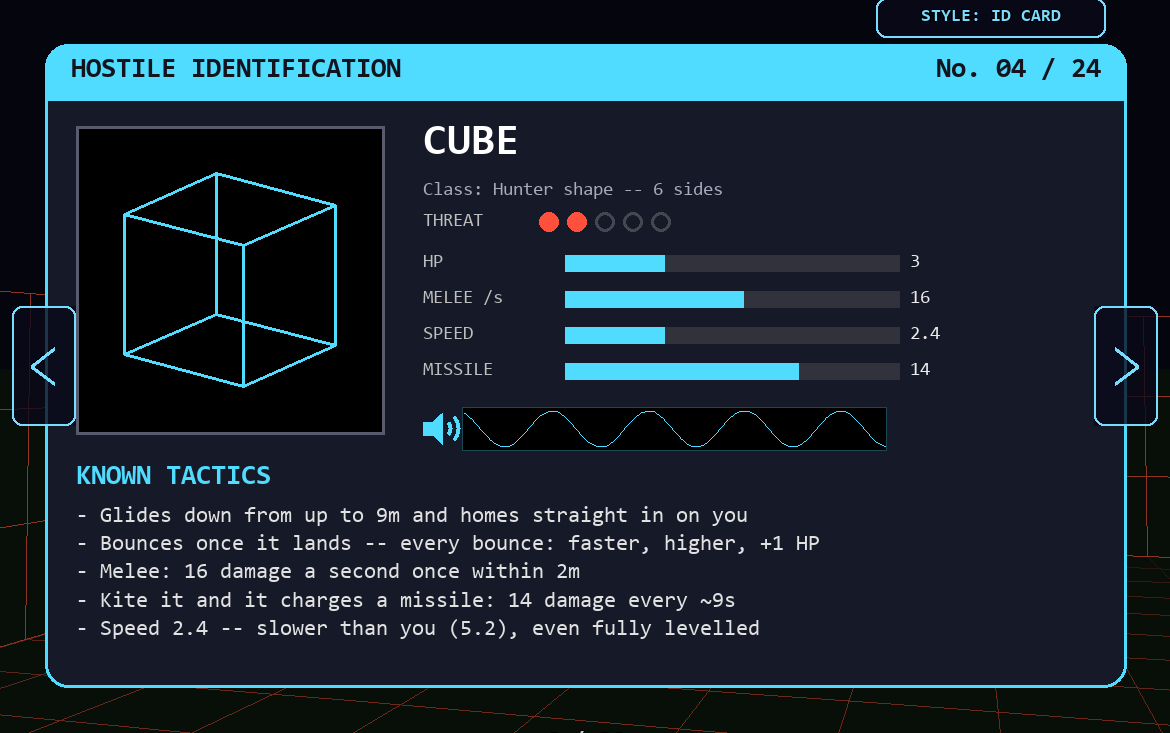Click the No. 04 / 24 counter
The height and width of the screenshot is (733, 1170).
point(1019,69)
